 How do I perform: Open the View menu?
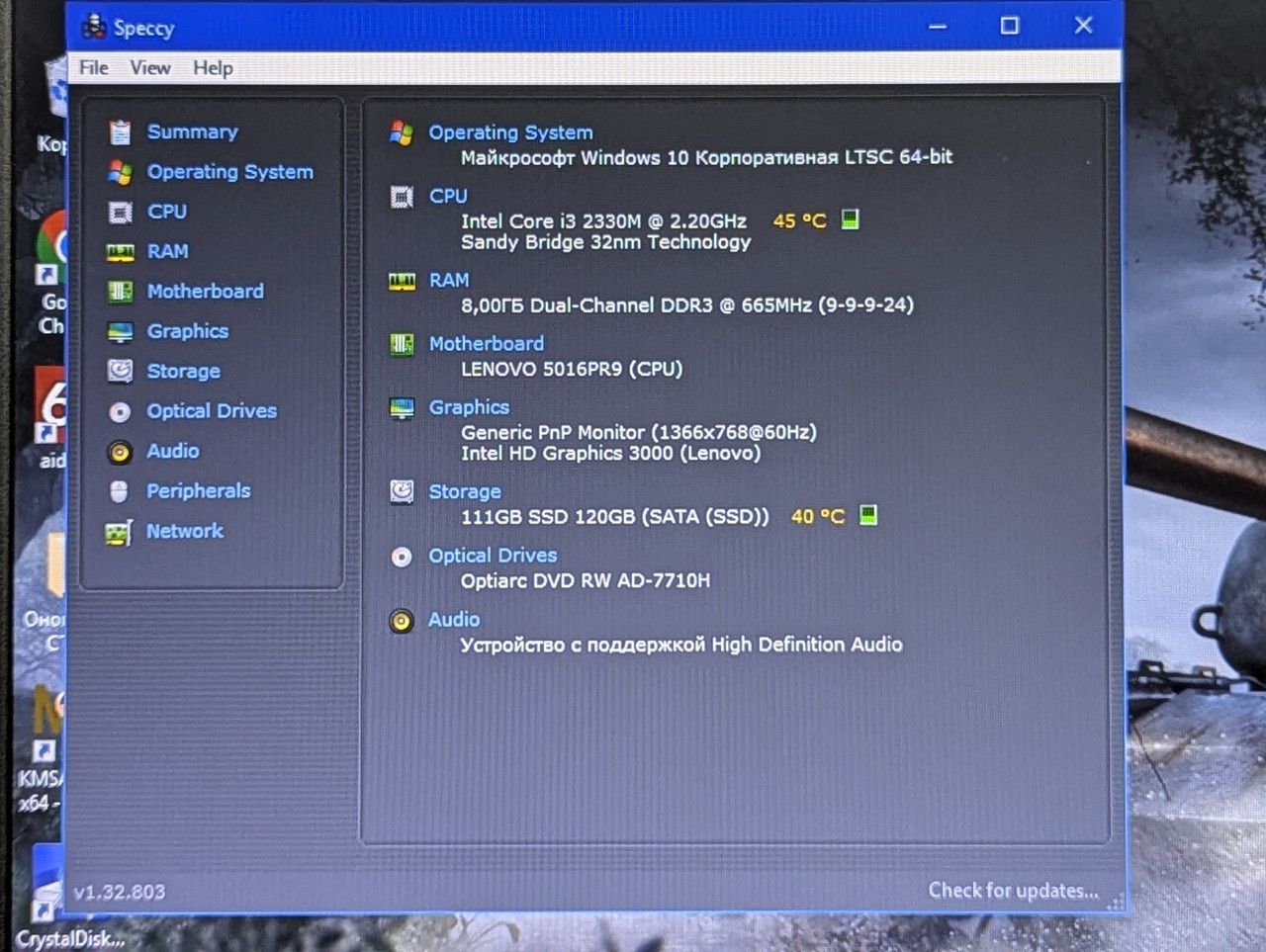[x=149, y=67]
